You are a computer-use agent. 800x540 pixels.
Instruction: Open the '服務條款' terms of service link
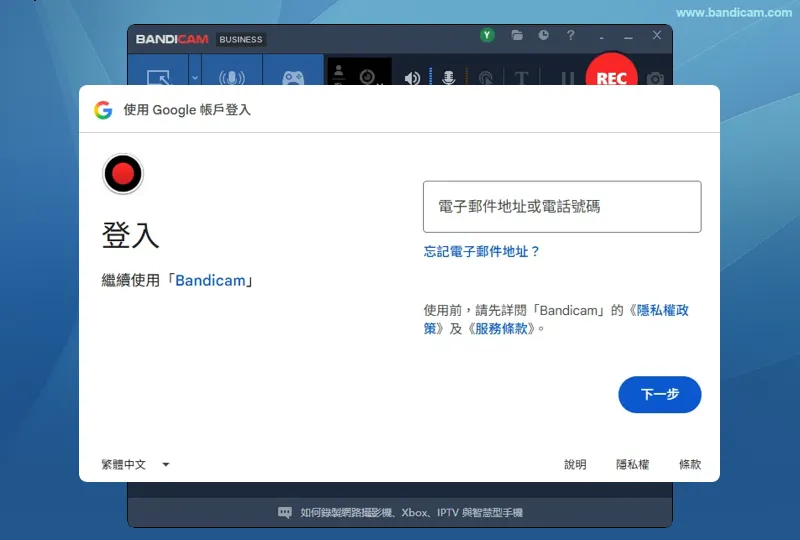[x=501, y=328]
